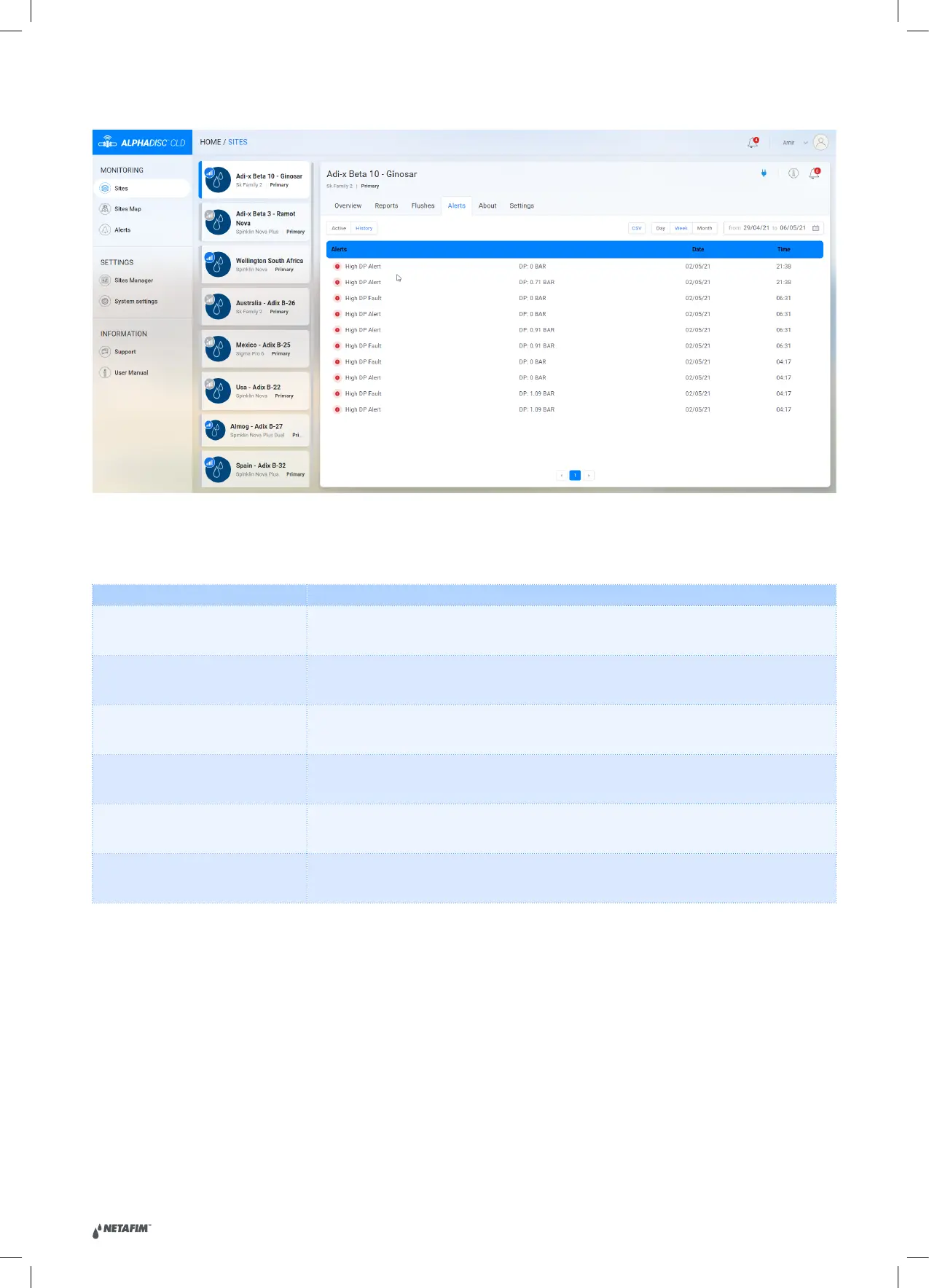Click the High DP Fault row with time 06:31 and DP: 0 BAR

point(574,298)
